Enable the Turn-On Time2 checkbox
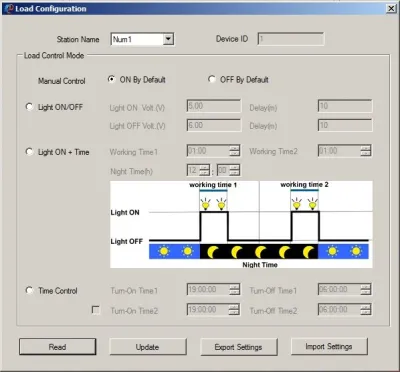This screenshot has width=400, height=372. (x=96, y=310)
